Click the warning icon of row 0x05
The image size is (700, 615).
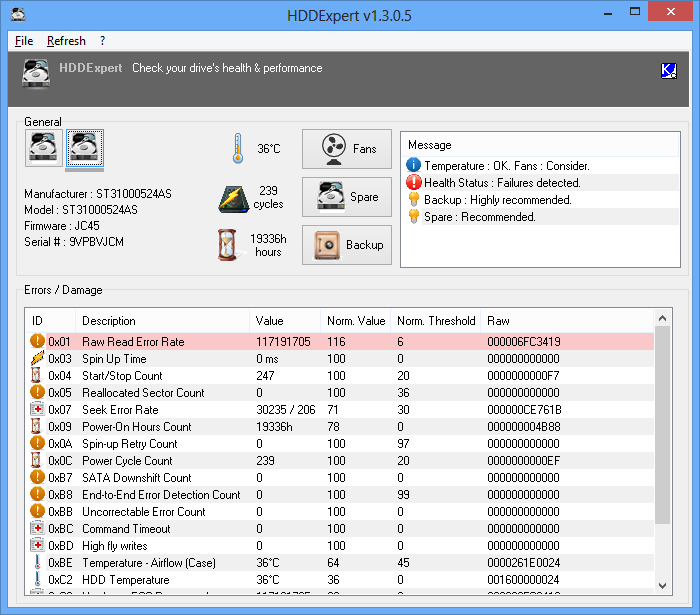(x=37, y=392)
